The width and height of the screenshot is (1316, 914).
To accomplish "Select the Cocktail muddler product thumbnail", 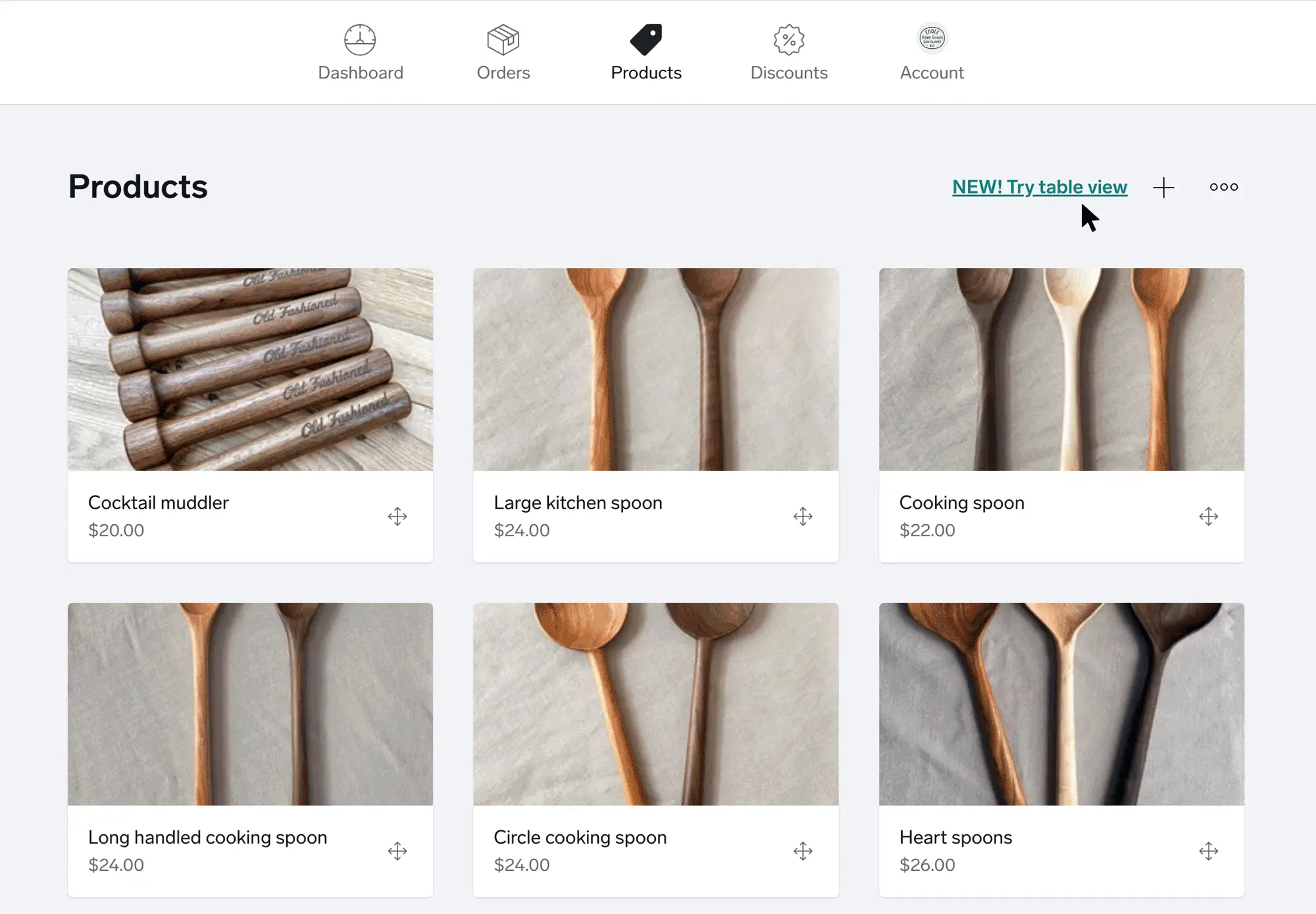I will (x=252, y=369).
